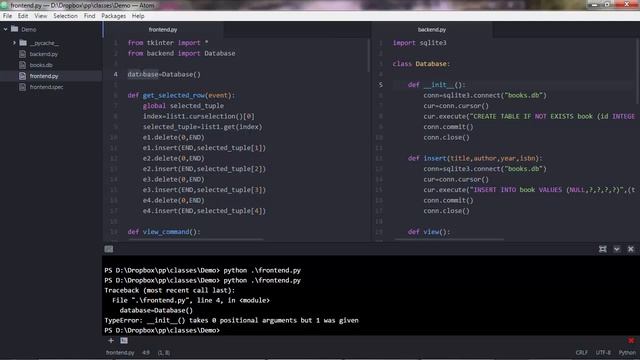
Task: Click 'from backend import Database' line
Action: (x=181, y=53)
